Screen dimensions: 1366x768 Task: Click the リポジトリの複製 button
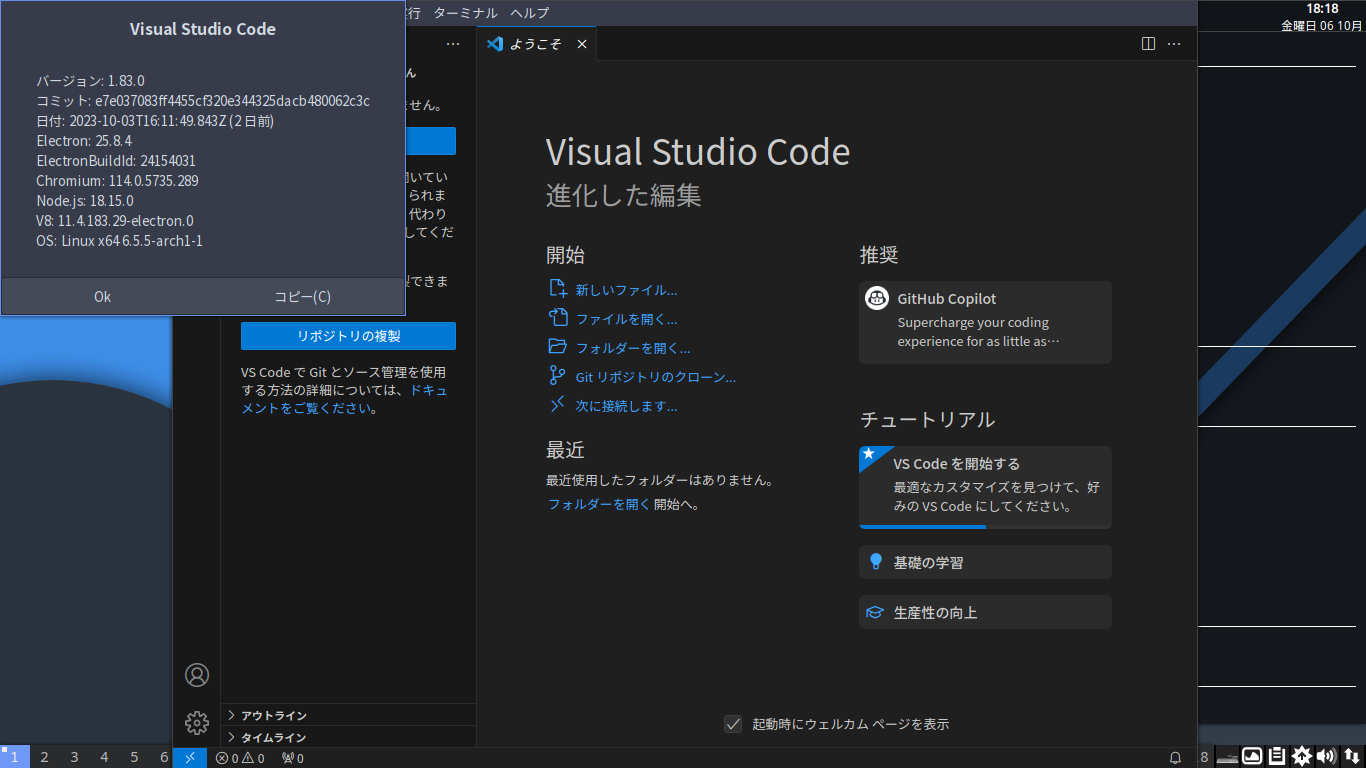[x=348, y=336]
